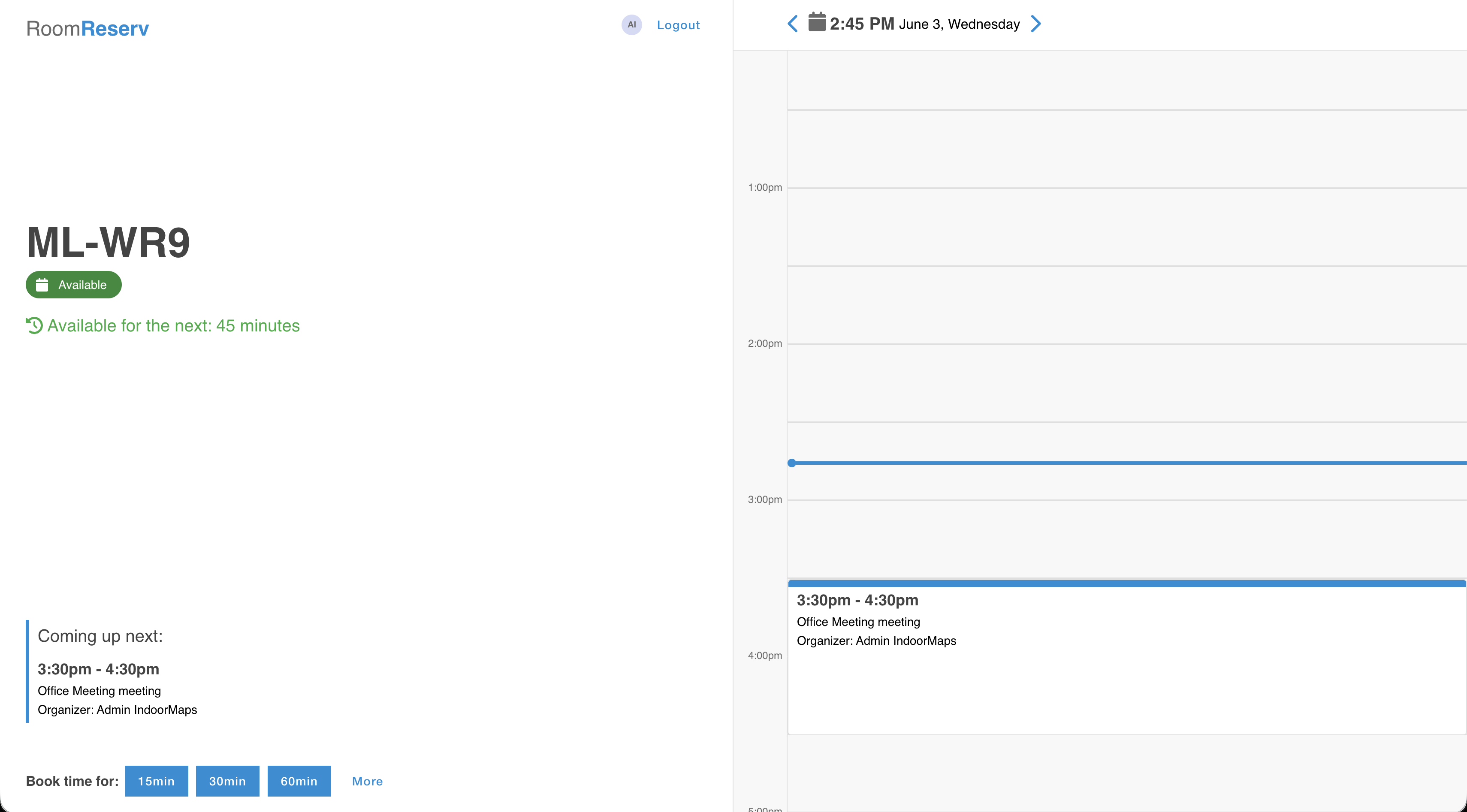1467x812 pixels.
Task: Click the coming up next 3:30pm - 4:30pm time
Action: tap(99, 669)
